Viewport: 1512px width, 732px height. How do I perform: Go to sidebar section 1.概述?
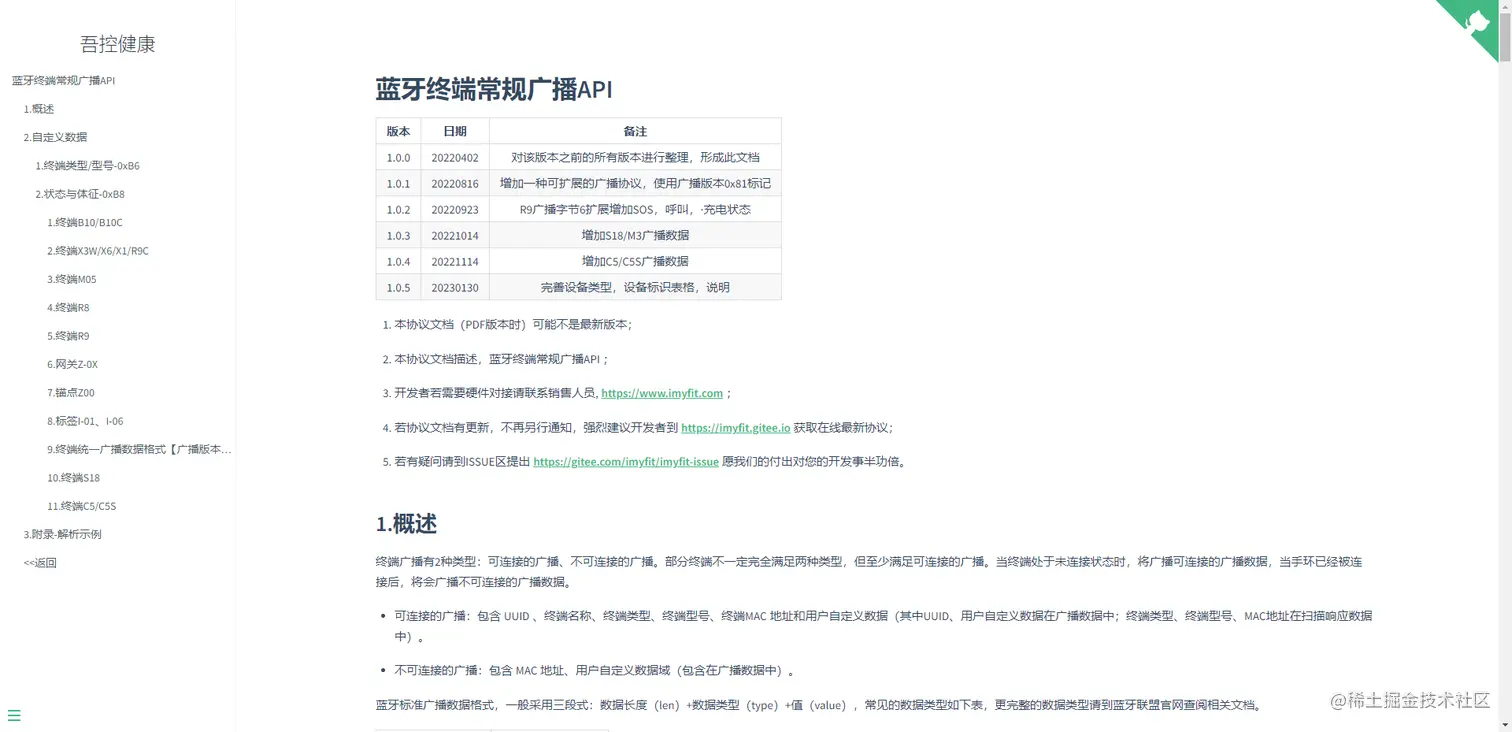(x=39, y=109)
